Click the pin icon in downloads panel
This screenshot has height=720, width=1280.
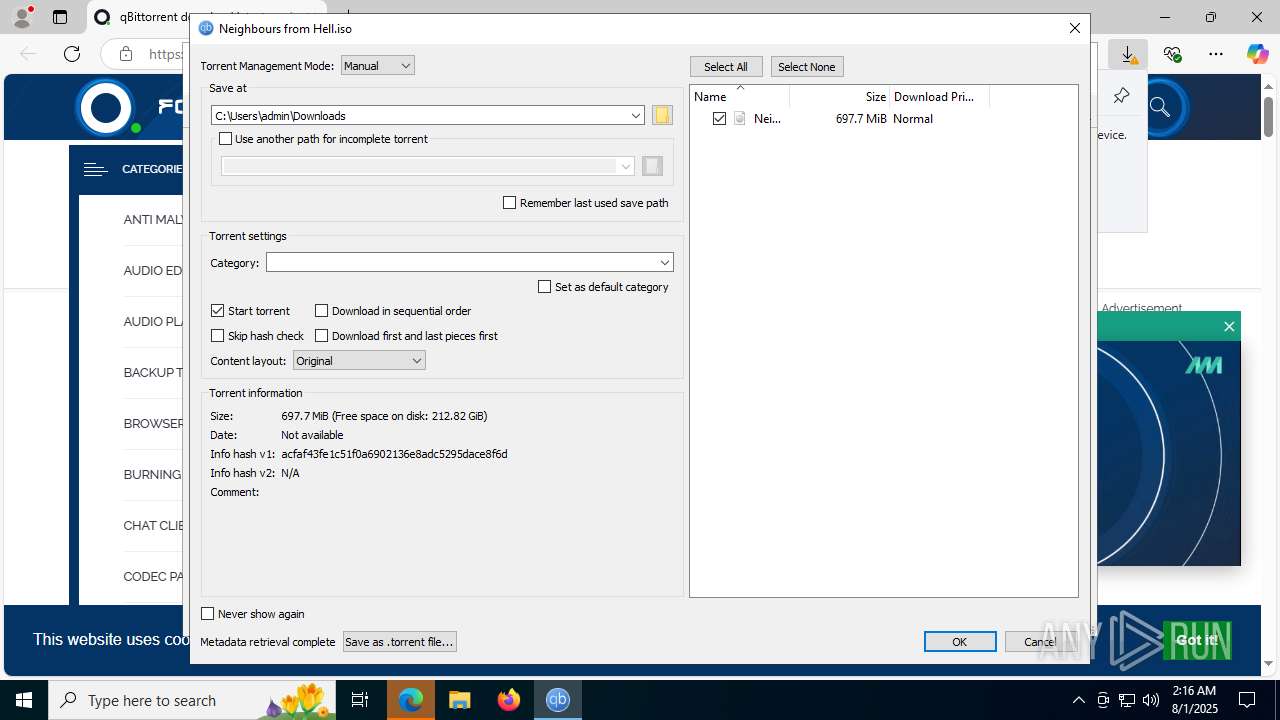click(1121, 96)
